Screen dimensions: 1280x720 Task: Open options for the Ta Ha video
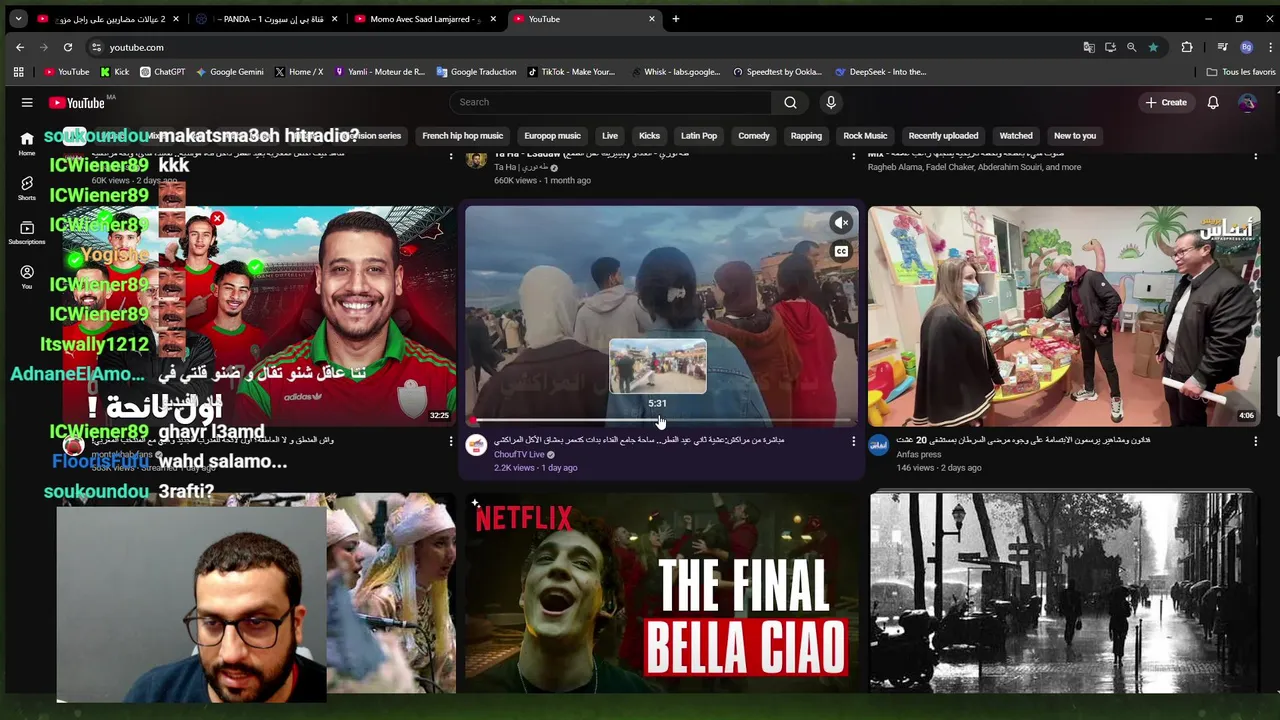click(853, 156)
